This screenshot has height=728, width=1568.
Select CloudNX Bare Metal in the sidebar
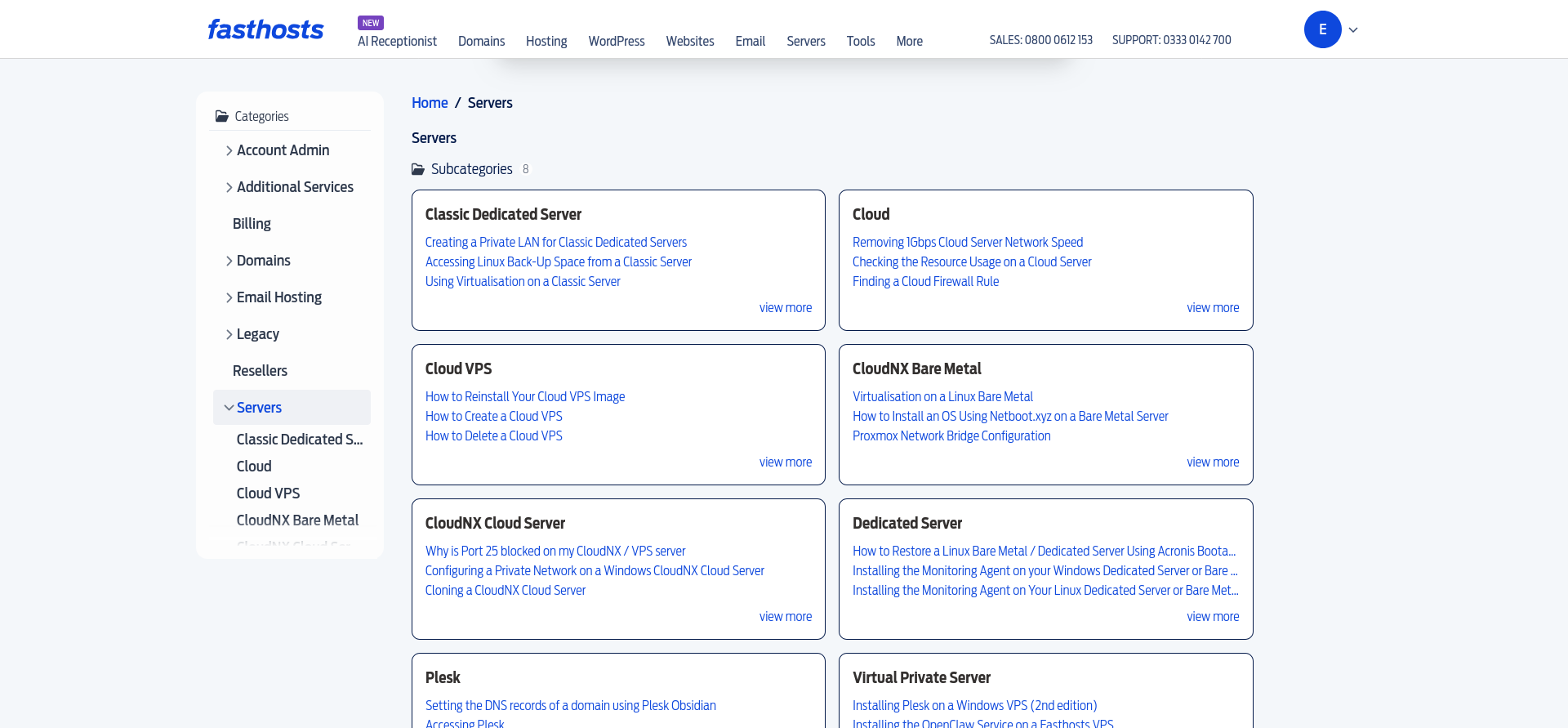pyautogui.click(x=297, y=520)
